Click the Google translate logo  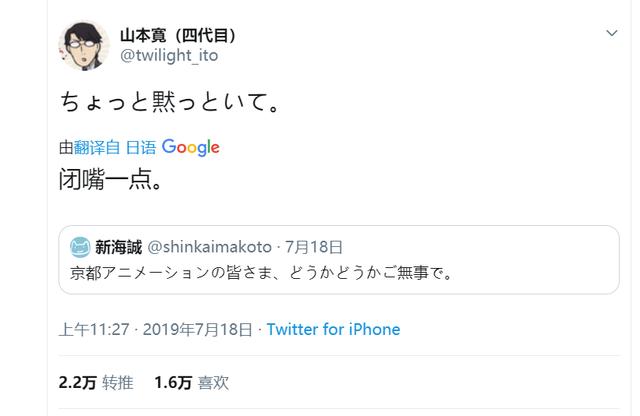tap(191, 147)
